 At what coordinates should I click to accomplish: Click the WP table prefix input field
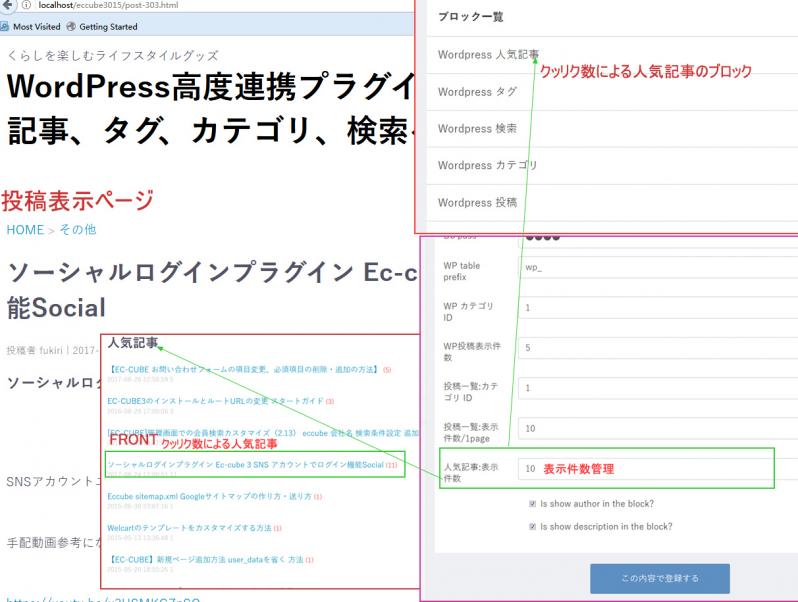click(658, 268)
